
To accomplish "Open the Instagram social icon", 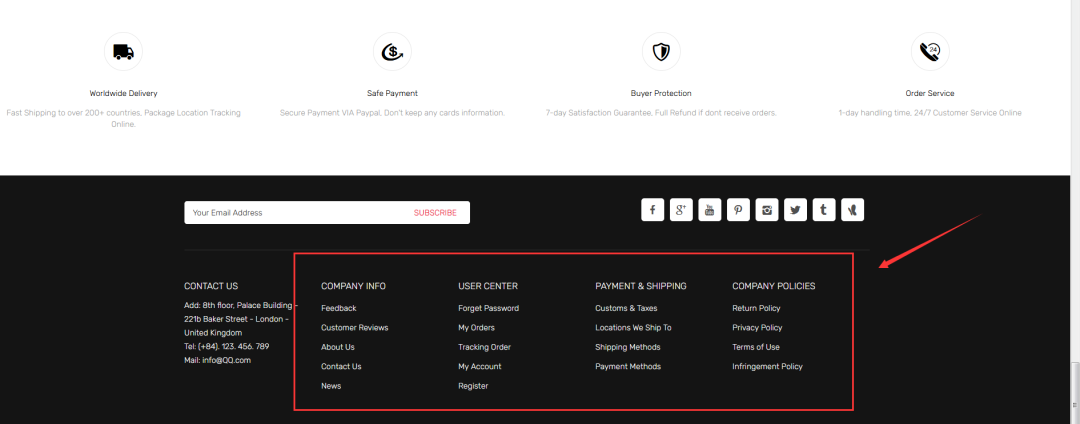I will coord(767,210).
